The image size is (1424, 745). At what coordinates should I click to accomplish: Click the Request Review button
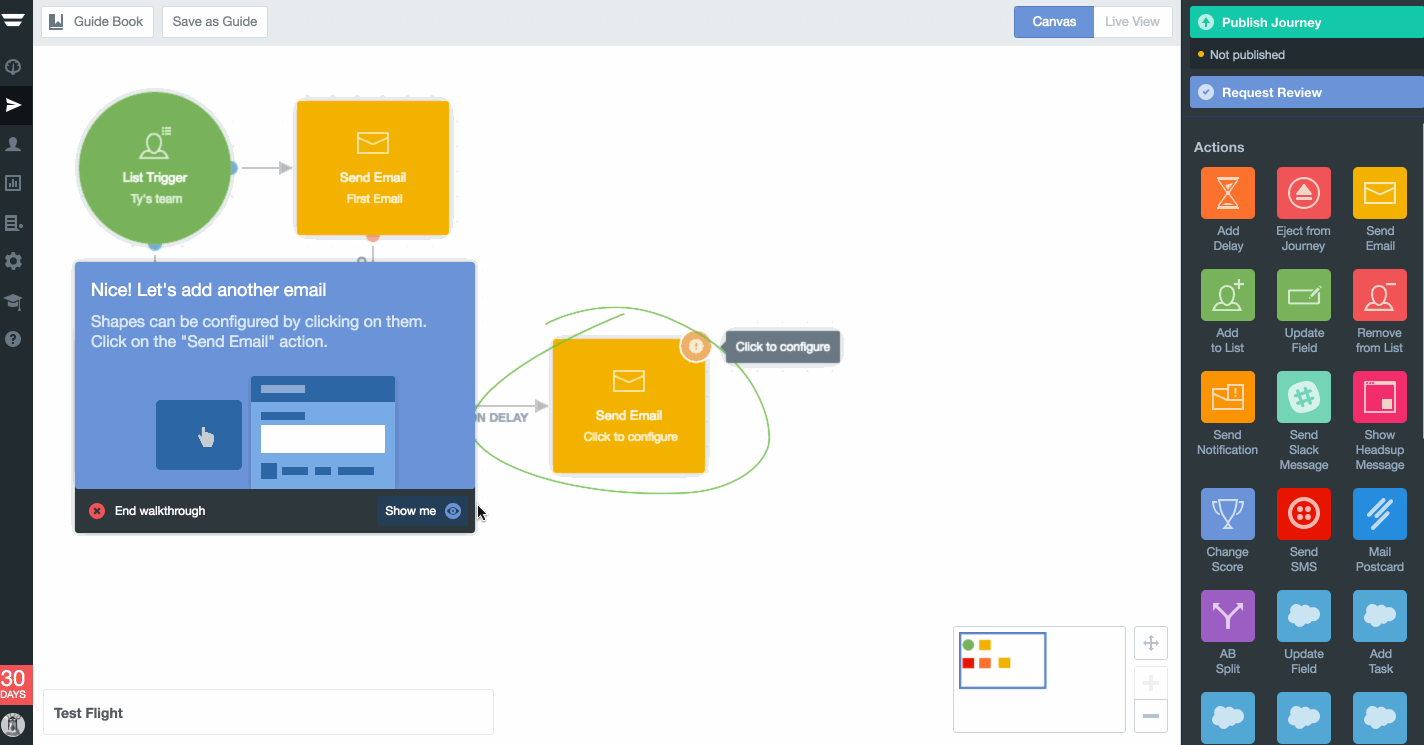(1307, 92)
